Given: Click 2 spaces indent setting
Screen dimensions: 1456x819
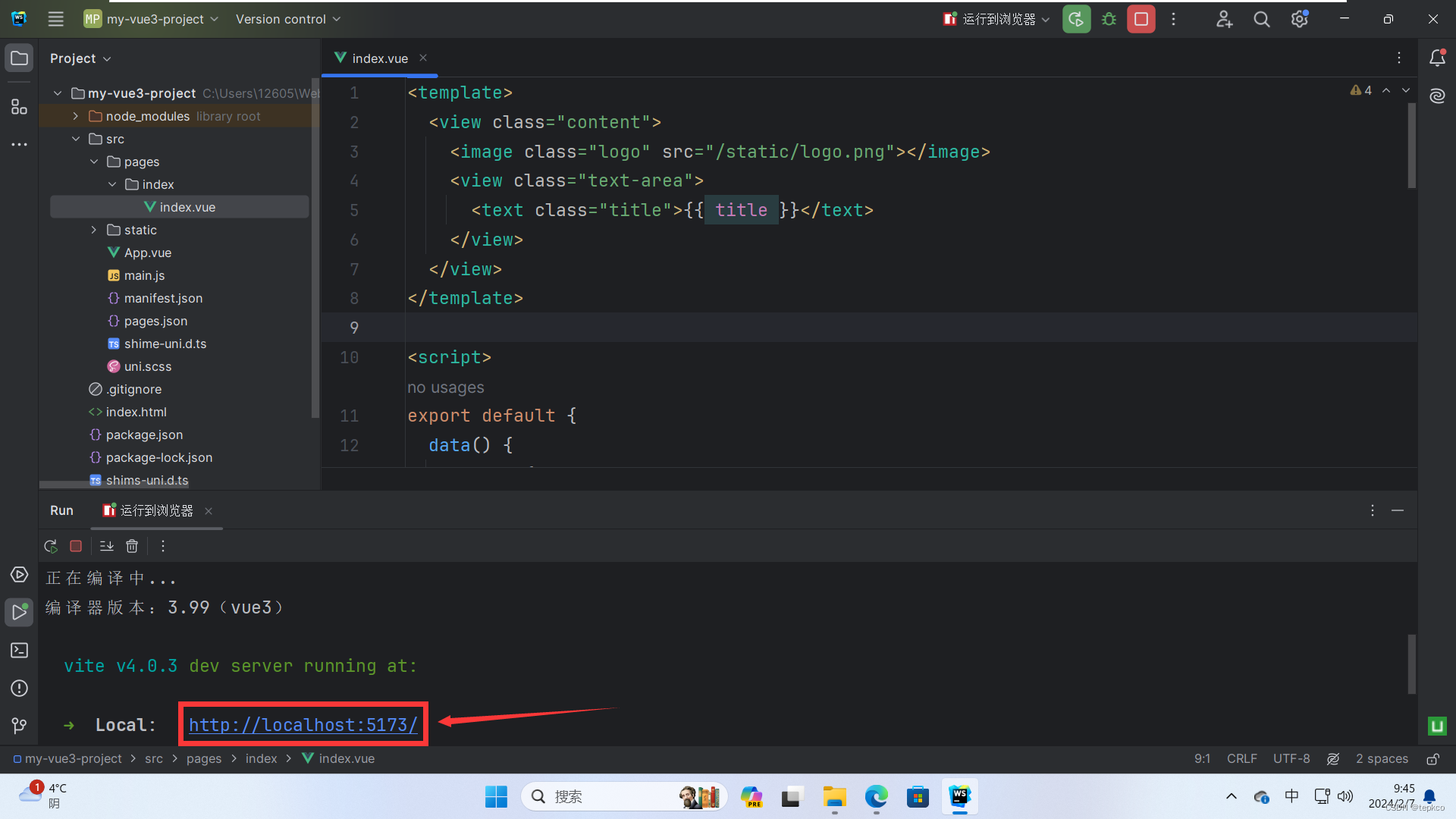Looking at the screenshot, I should coord(1382,759).
